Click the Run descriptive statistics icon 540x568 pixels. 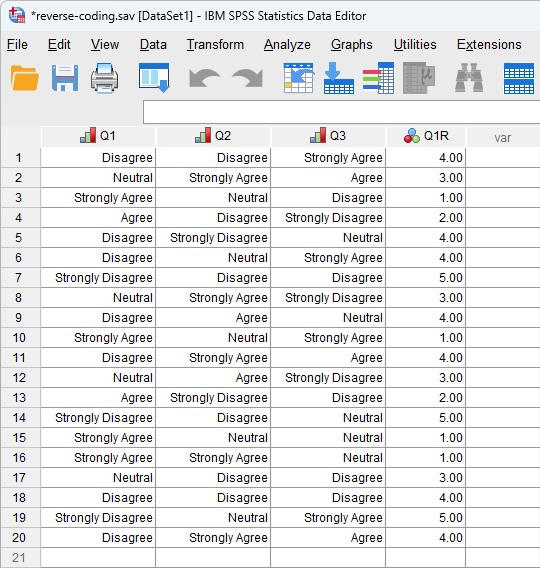coord(419,78)
